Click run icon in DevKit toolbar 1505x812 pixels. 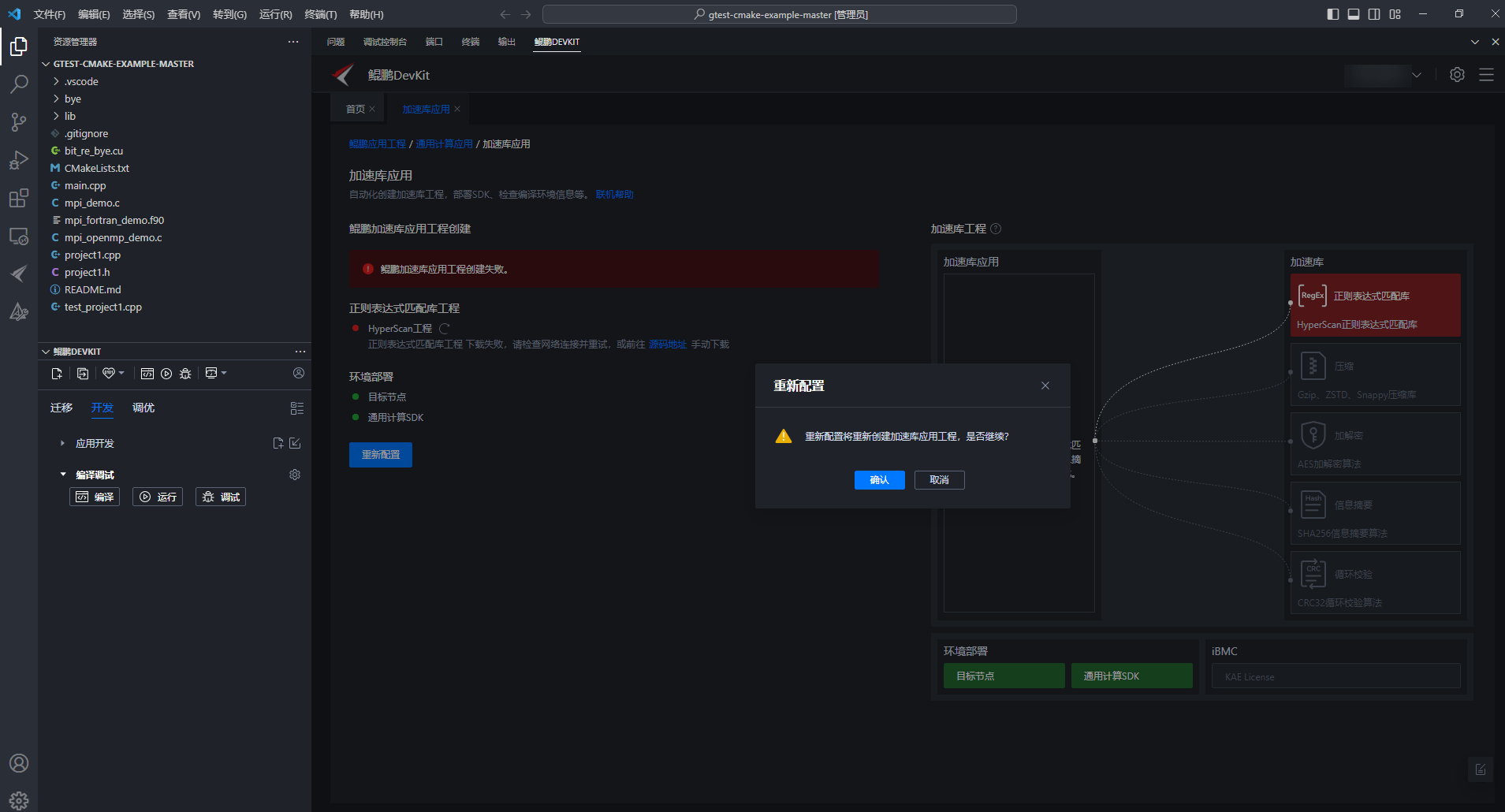[166, 374]
